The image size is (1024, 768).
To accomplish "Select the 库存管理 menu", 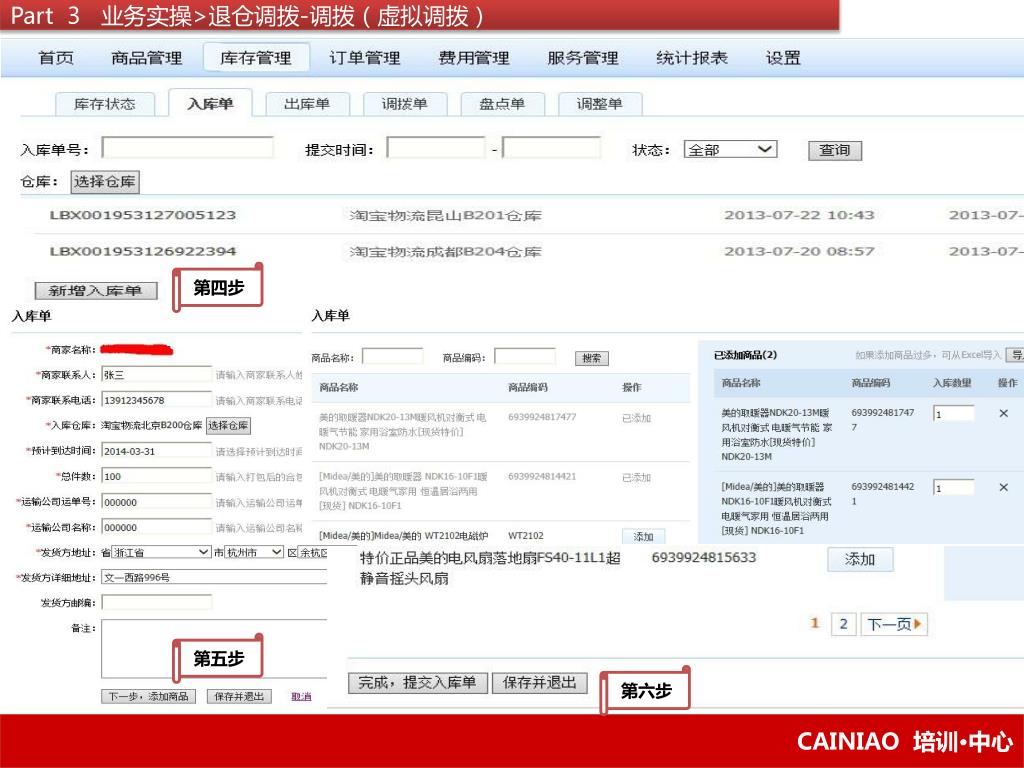I will [256, 58].
